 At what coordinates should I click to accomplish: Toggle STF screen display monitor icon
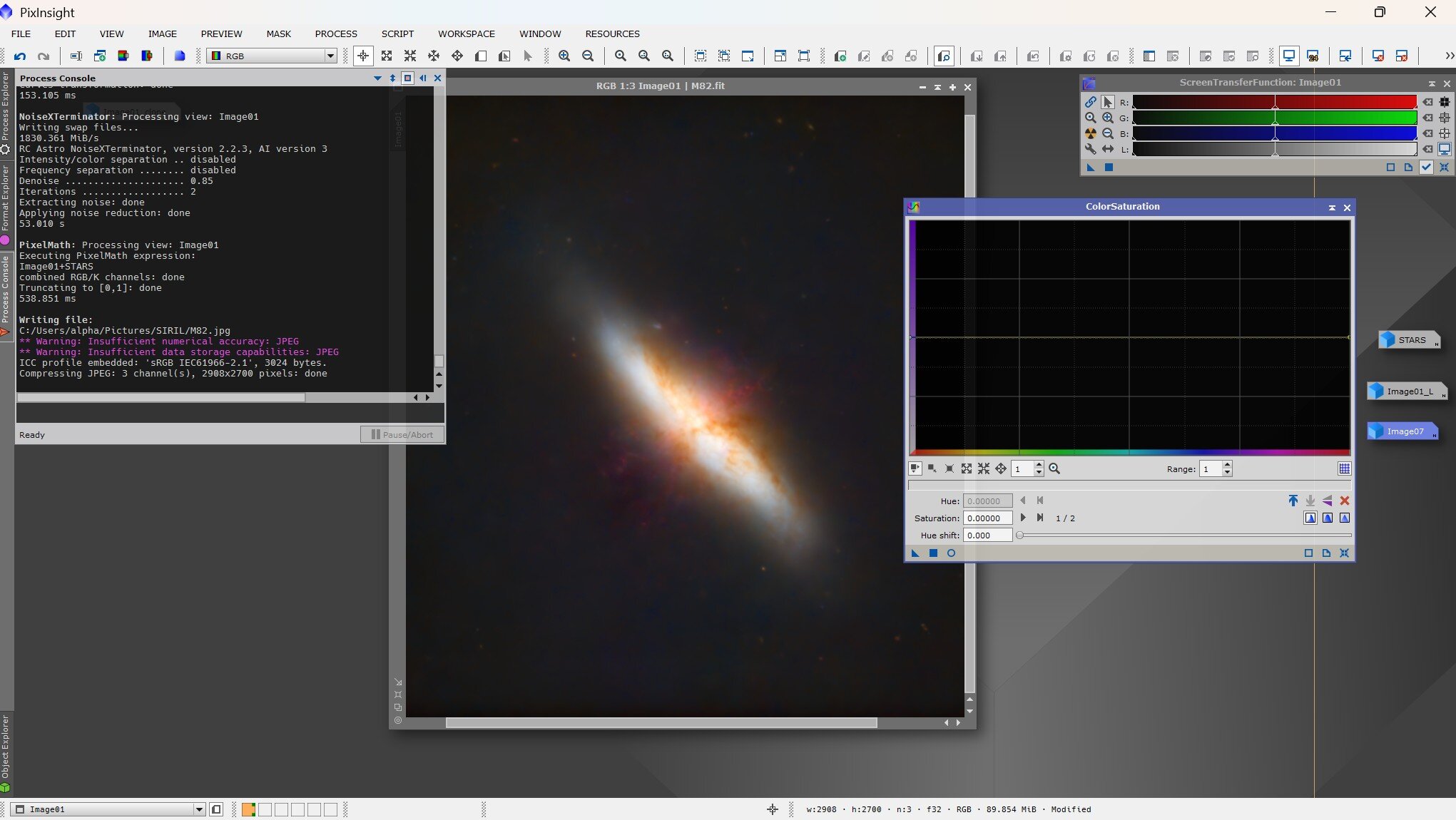[1445, 149]
